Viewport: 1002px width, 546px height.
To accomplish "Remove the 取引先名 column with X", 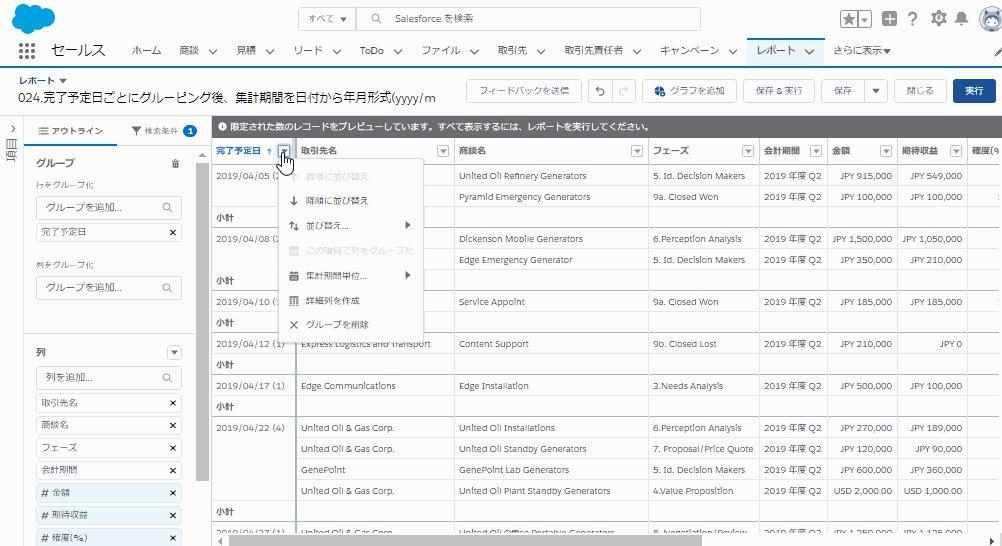I will tap(173, 403).
